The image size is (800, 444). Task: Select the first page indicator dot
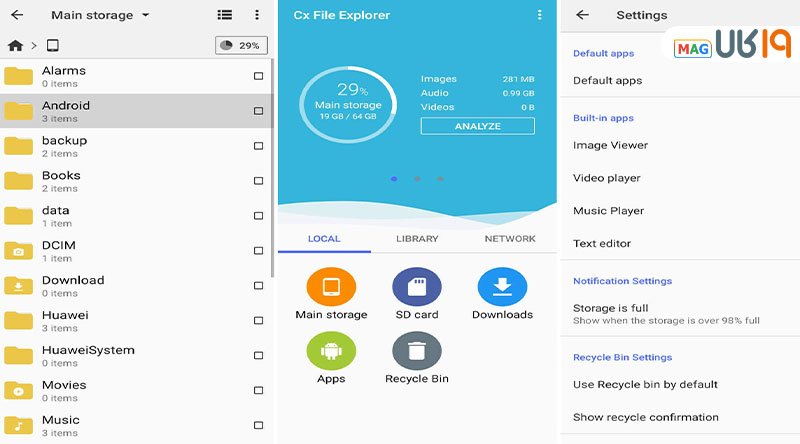[x=394, y=179]
